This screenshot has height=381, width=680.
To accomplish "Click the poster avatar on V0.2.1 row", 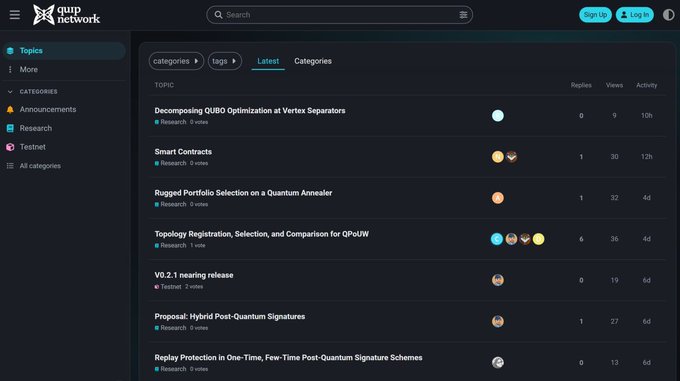I will coord(497,280).
